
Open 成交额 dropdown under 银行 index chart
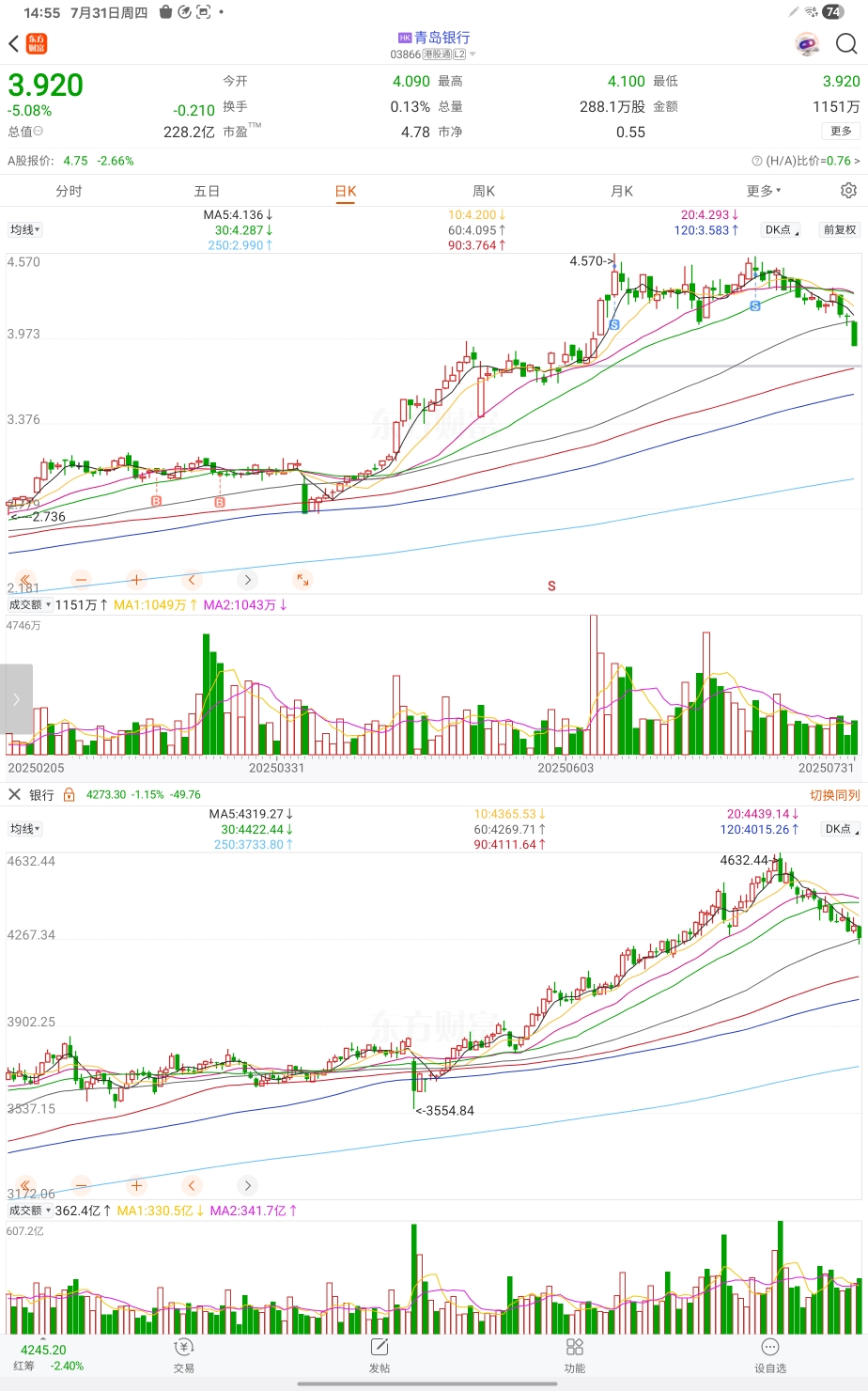coord(30,1211)
